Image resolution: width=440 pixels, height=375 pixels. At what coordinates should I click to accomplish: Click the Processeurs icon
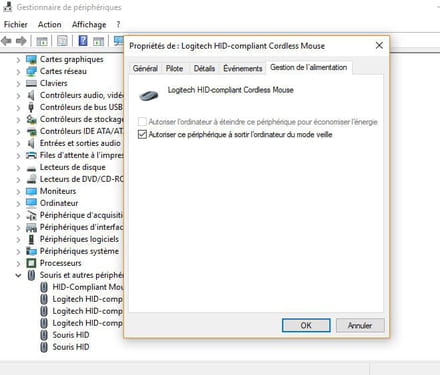[x=31, y=263]
